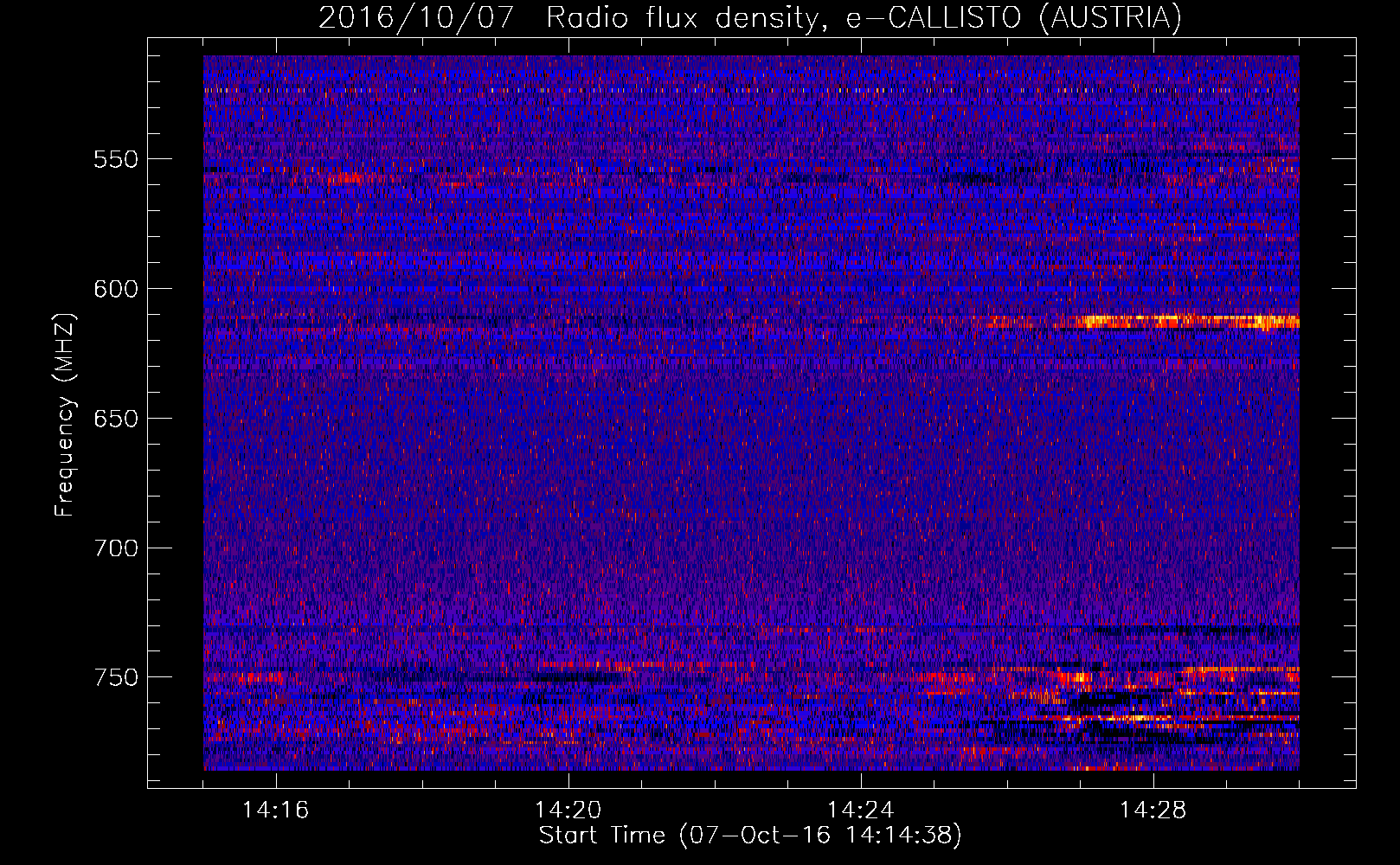This screenshot has width=1400, height=865.
Task: Select the 750 frequency tick label
Action: 116,677
